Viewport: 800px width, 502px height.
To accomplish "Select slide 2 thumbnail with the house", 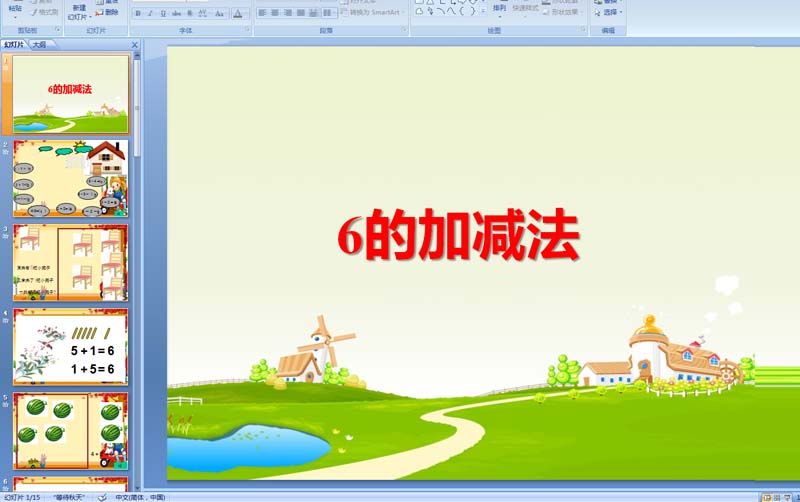I will [70, 179].
